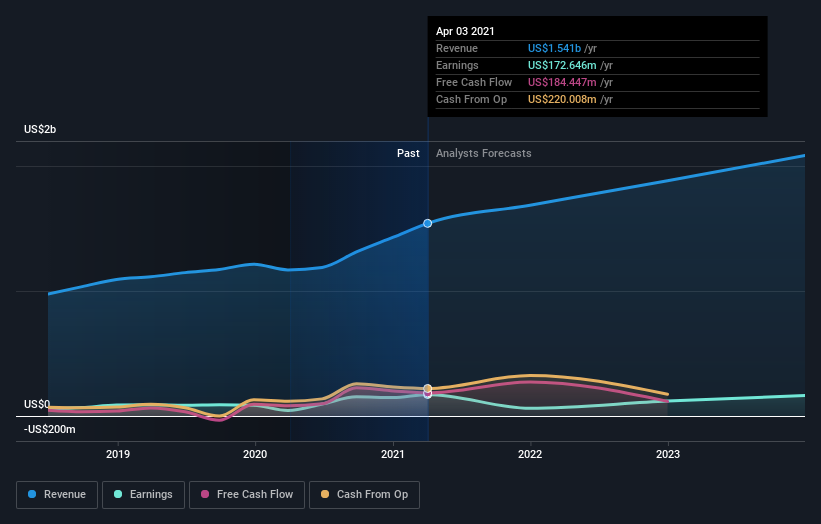Click the 2023 x-axis label
This screenshot has height=524, width=821.
668,454
